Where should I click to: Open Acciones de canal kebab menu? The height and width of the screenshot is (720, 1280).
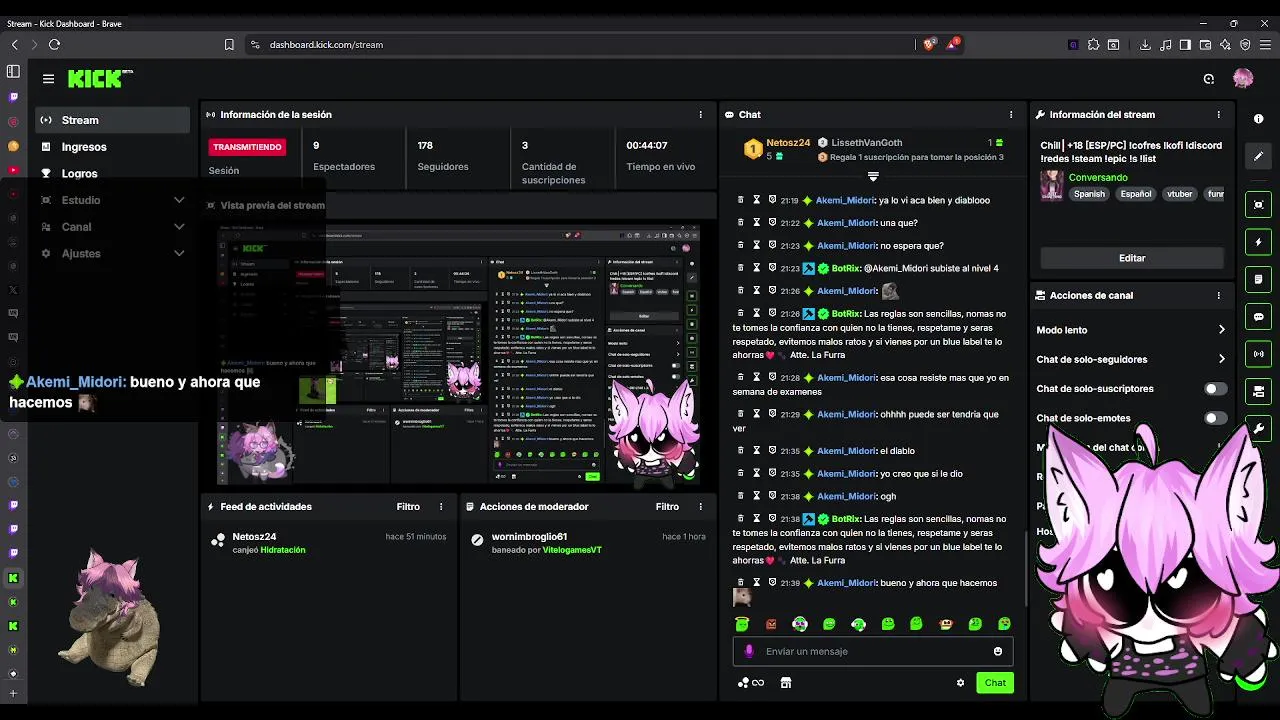1218,296
